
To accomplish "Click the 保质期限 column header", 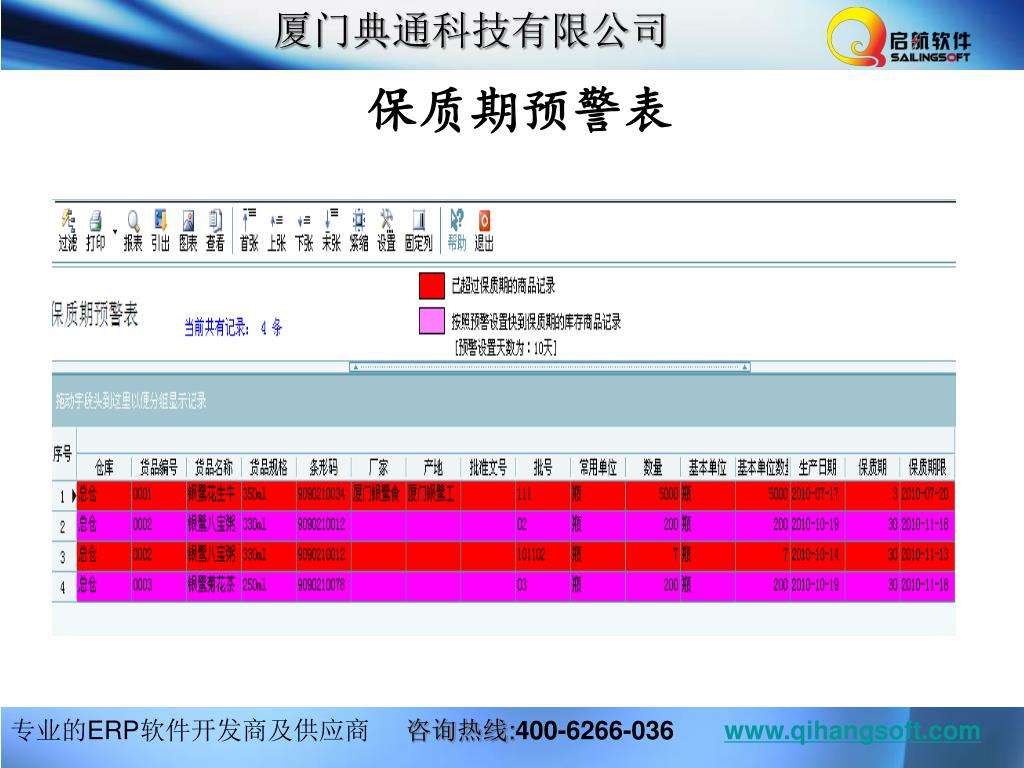I will coord(927,467).
